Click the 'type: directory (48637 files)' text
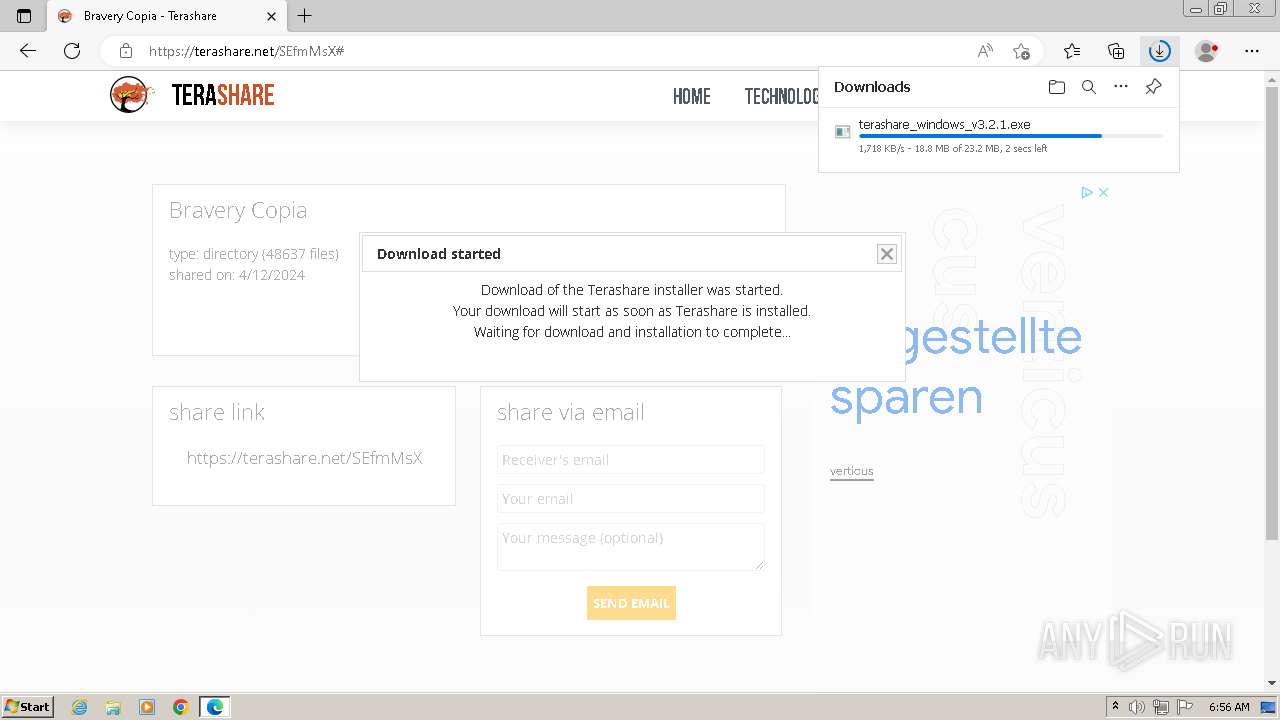 click(254, 254)
